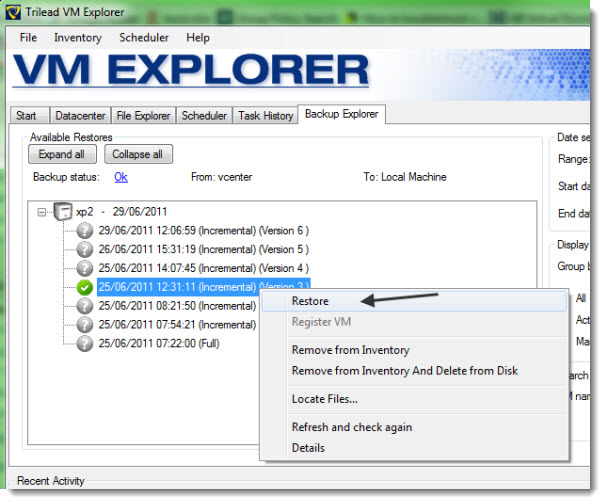Open Details from the context menu
The image size is (605, 504).
tap(414, 448)
